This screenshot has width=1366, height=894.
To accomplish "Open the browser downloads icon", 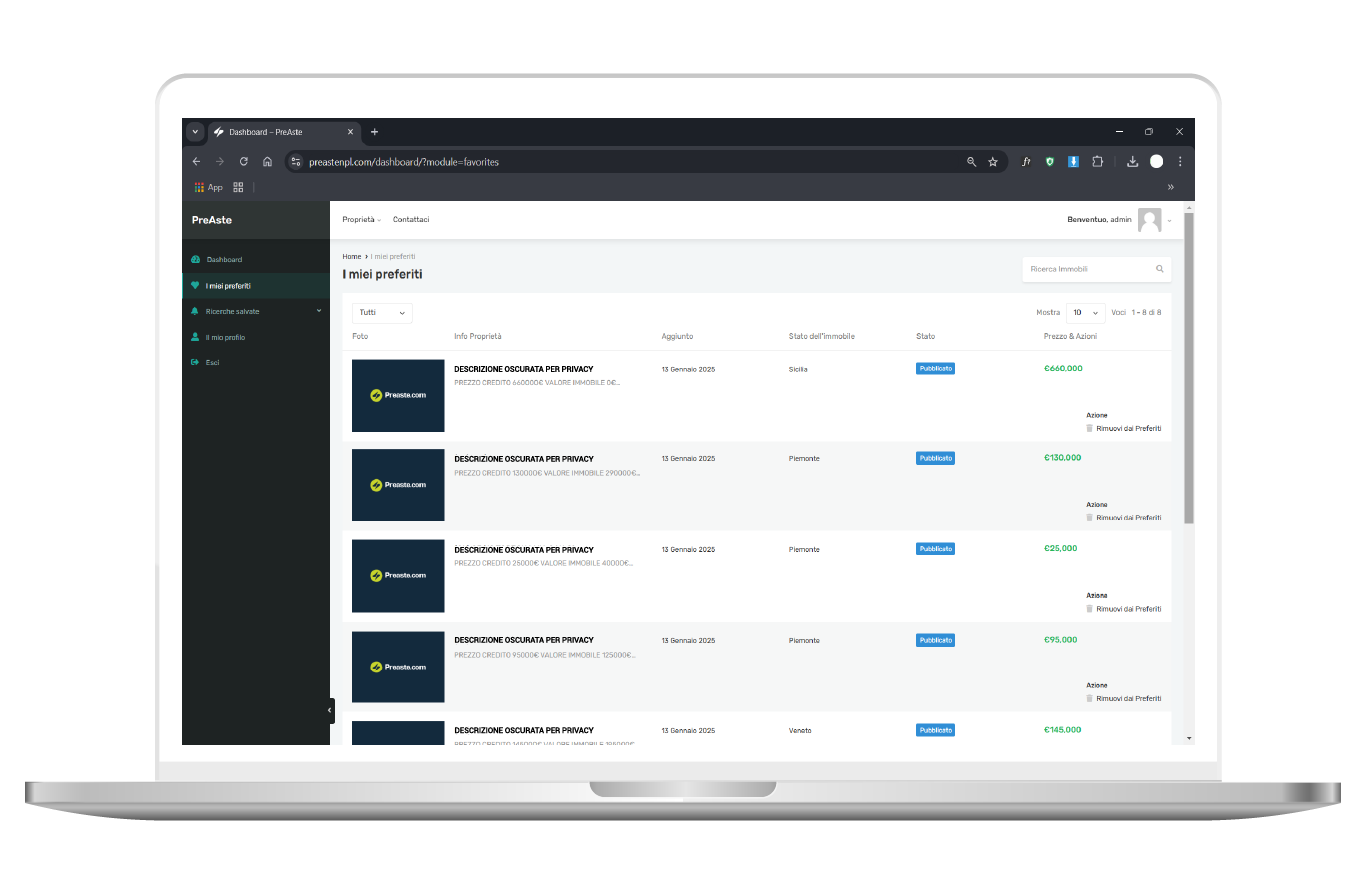I will point(1133,161).
